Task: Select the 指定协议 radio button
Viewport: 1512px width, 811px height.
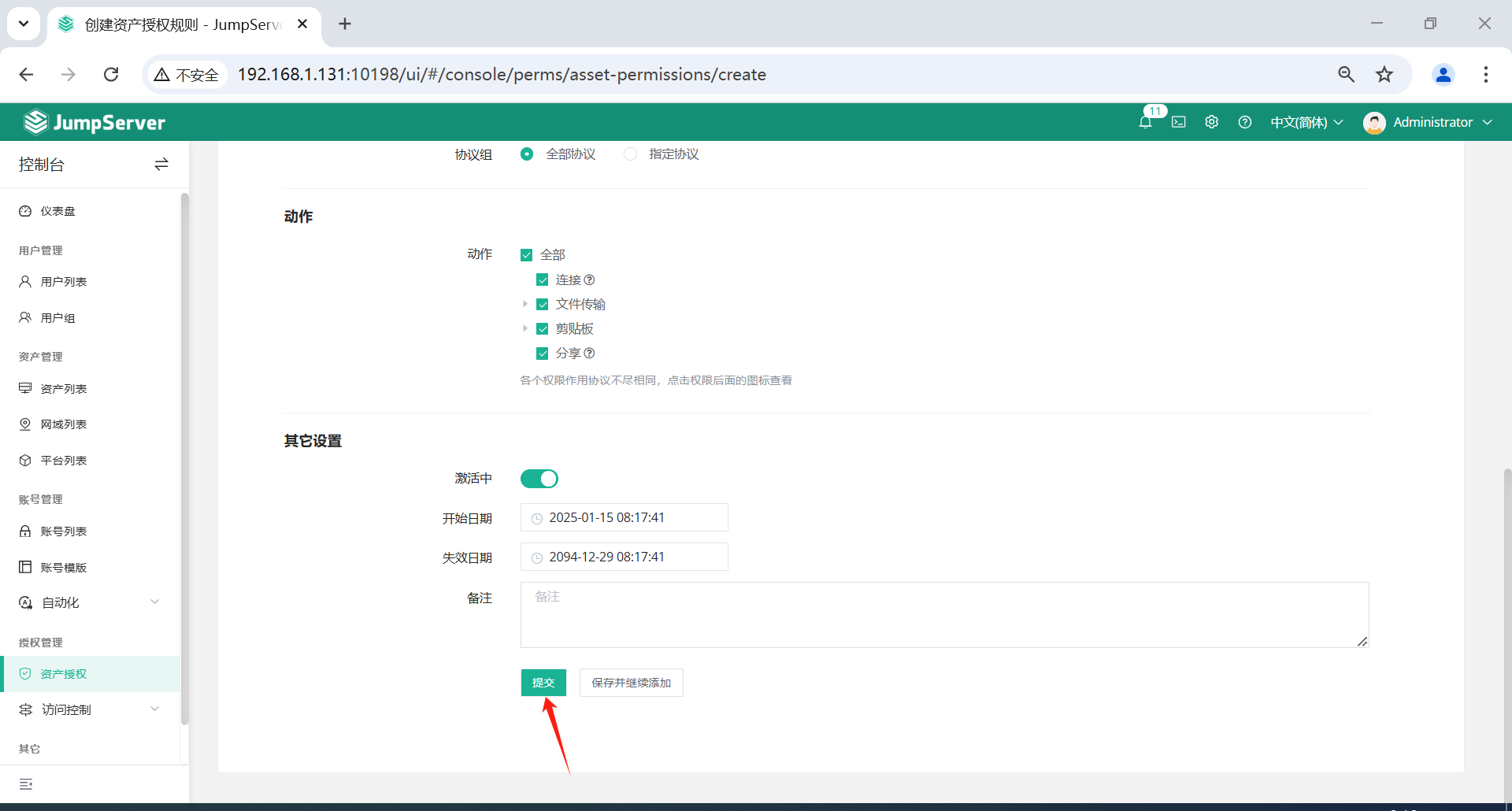Action: (x=630, y=154)
